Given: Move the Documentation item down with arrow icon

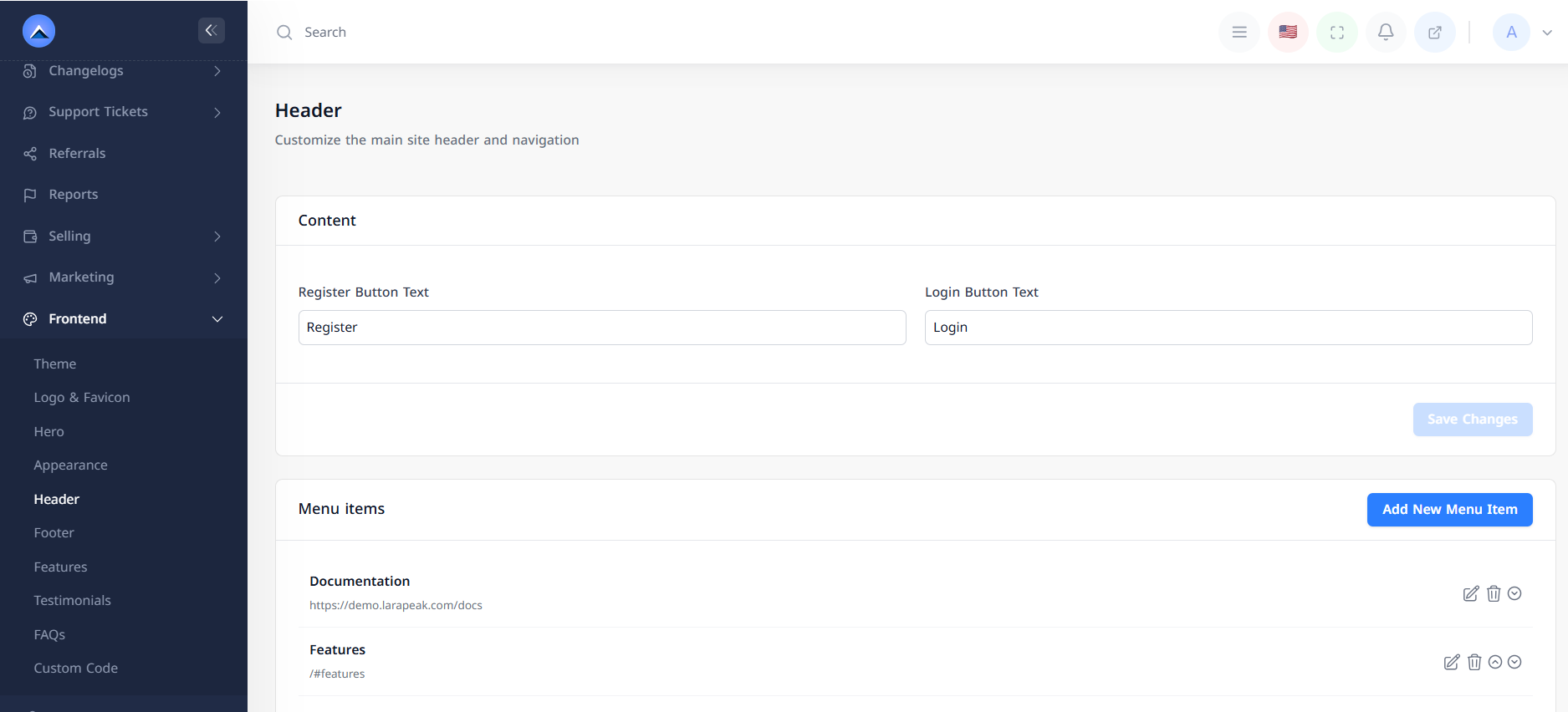Looking at the screenshot, I should point(1514,593).
